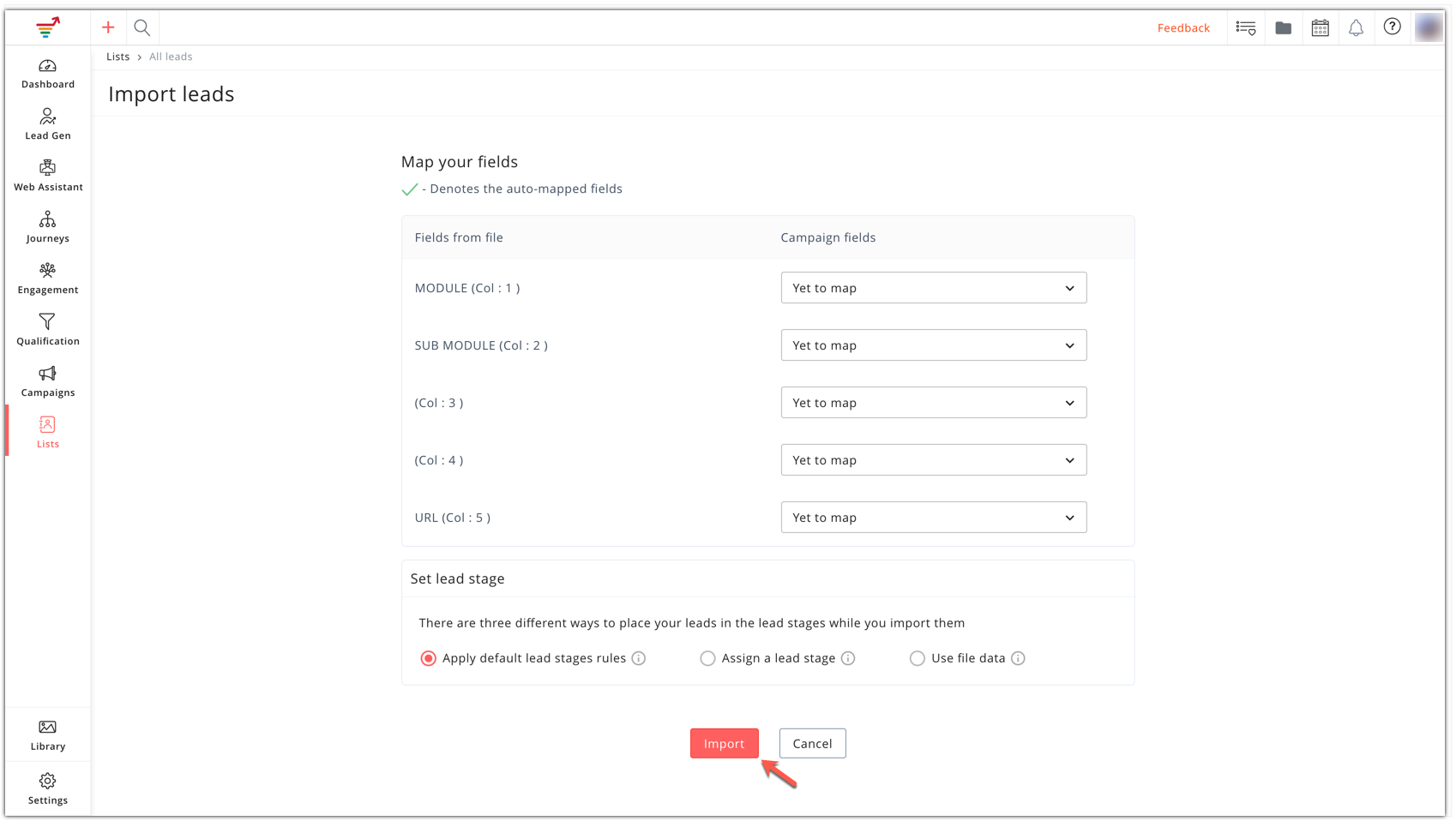Go to Lists in the breadcrumb
Screen dimensions: 1456x821
coord(117,56)
